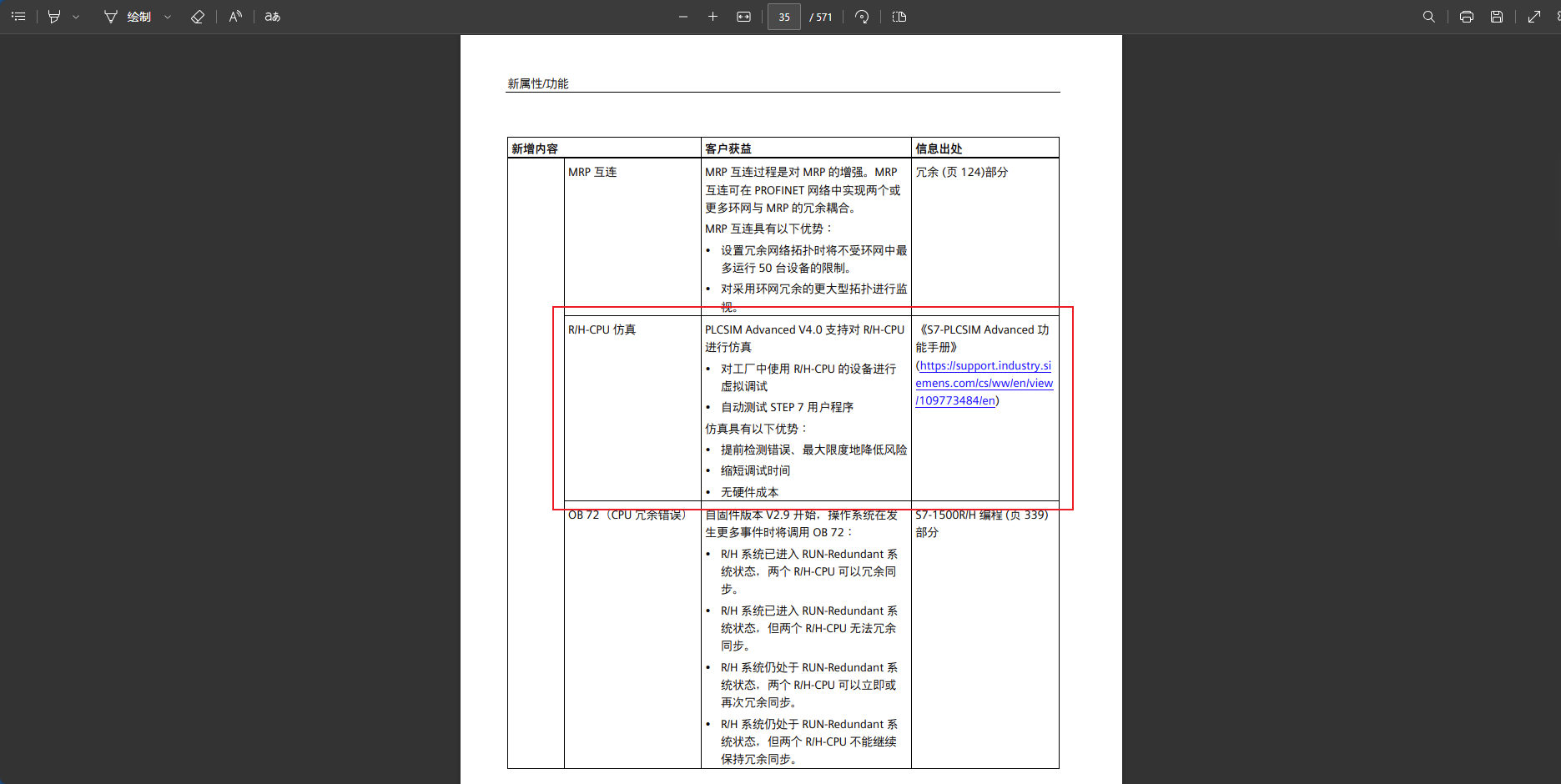Screen dimensions: 1561x784
Task: Zoom out with the minus button
Action: coord(683,17)
